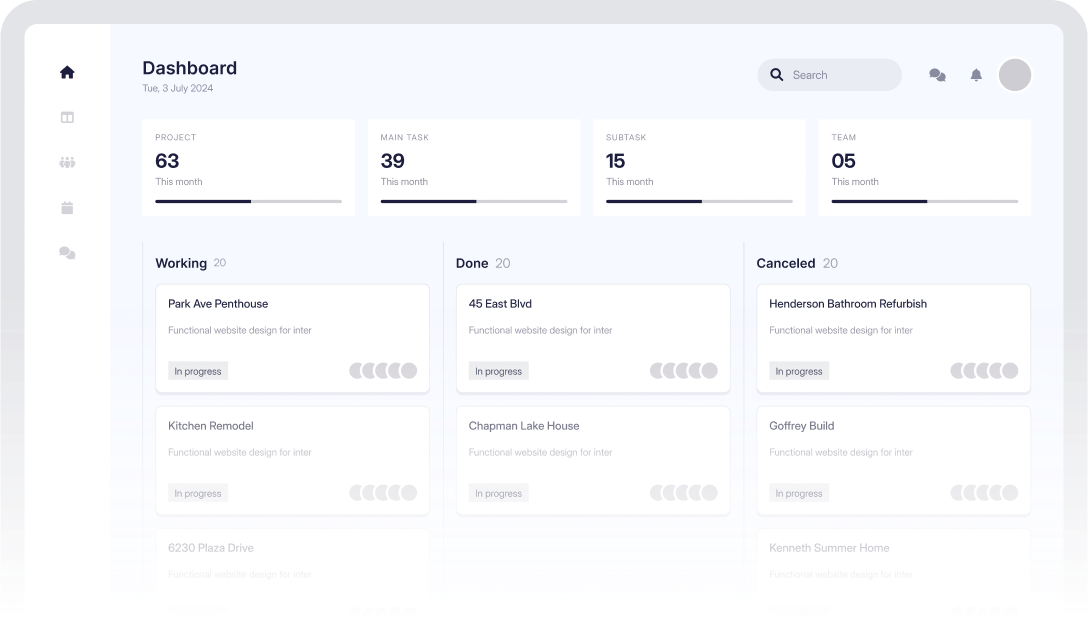Click In progress tag on Park Ave Penthouse
The image size is (1088, 620).
[198, 371]
